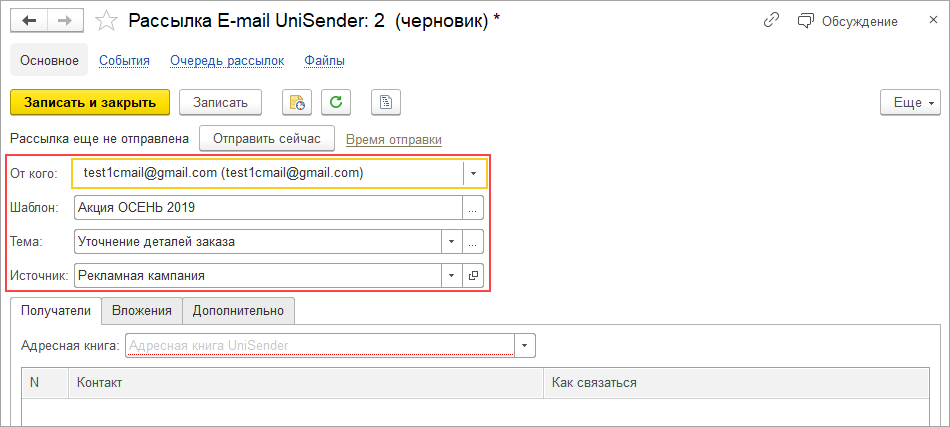
Task: Click into the Адресная книга UniSender field
Action: 320,346
